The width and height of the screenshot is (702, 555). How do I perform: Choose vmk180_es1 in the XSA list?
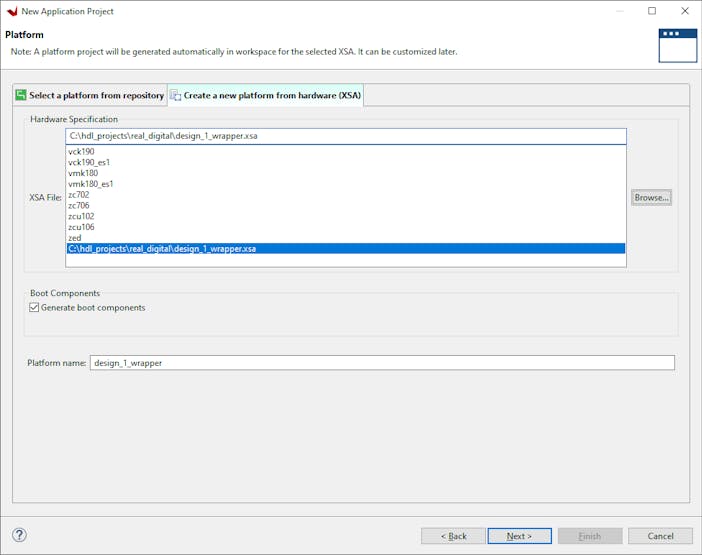pyautogui.click(x=346, y=184)
